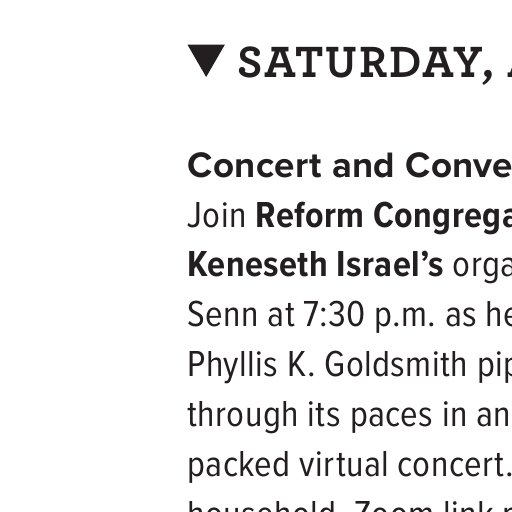Click the bold title 'Concert and Conve'

pos(350,166)
